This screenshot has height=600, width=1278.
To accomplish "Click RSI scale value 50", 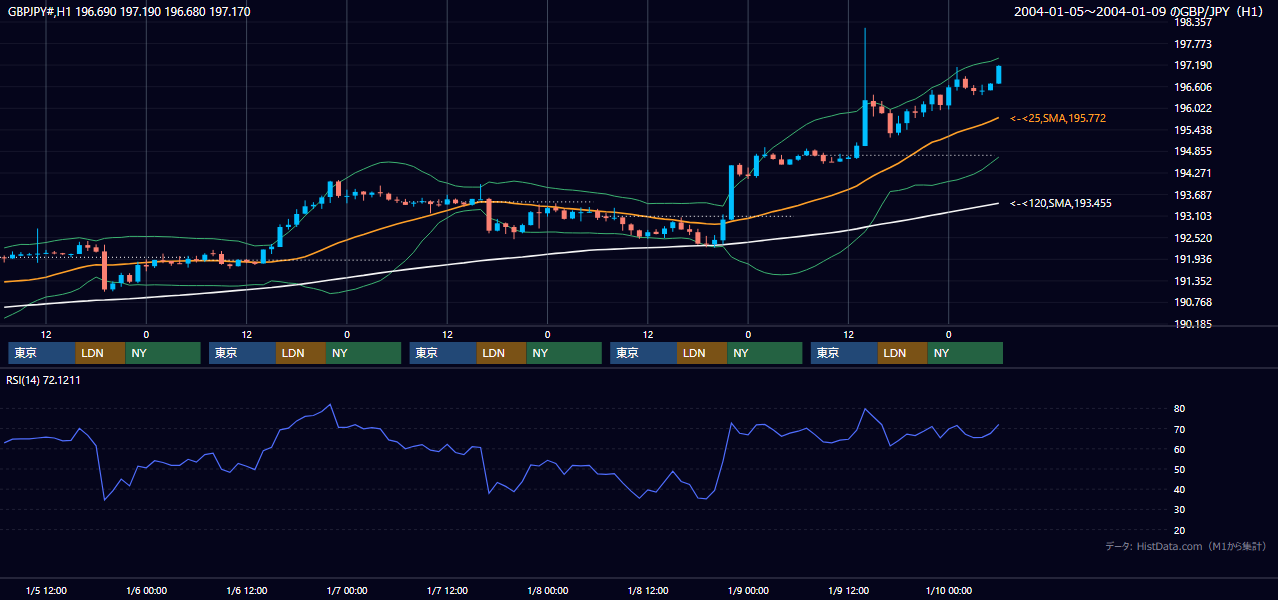I will tap(1179, 469).
